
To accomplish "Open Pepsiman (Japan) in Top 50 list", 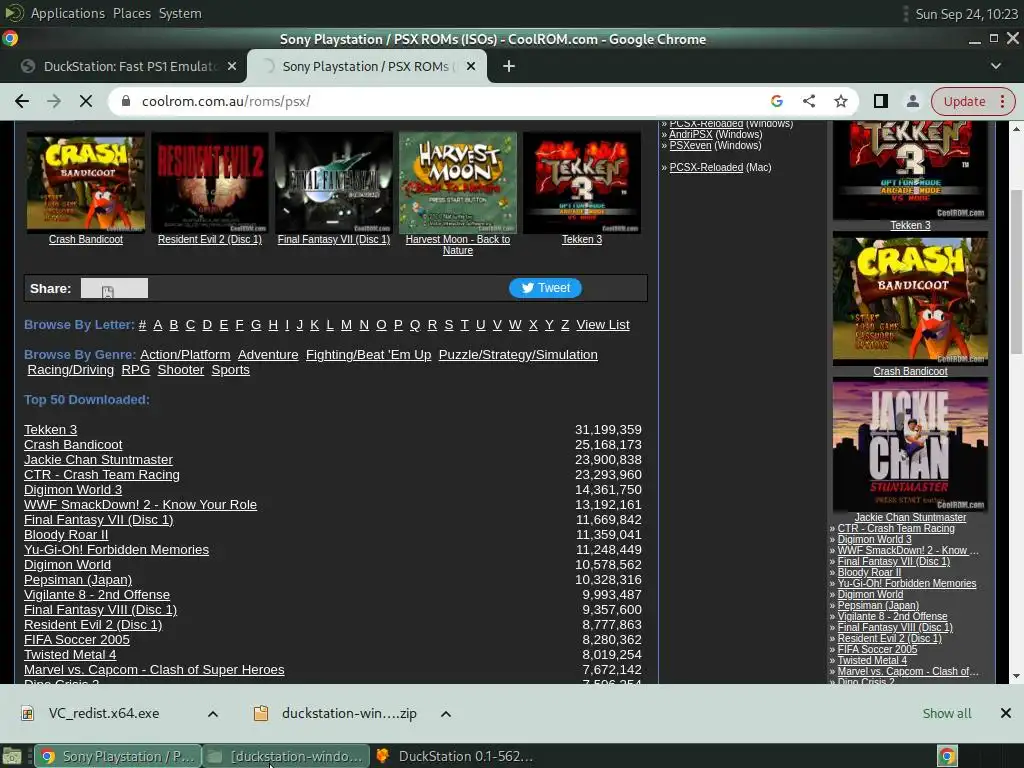I will point(78,580).
